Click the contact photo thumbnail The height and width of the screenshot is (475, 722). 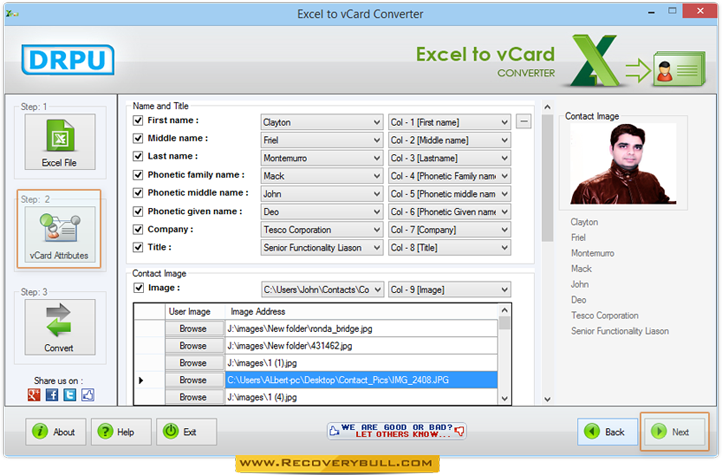(x=623, y=164)
